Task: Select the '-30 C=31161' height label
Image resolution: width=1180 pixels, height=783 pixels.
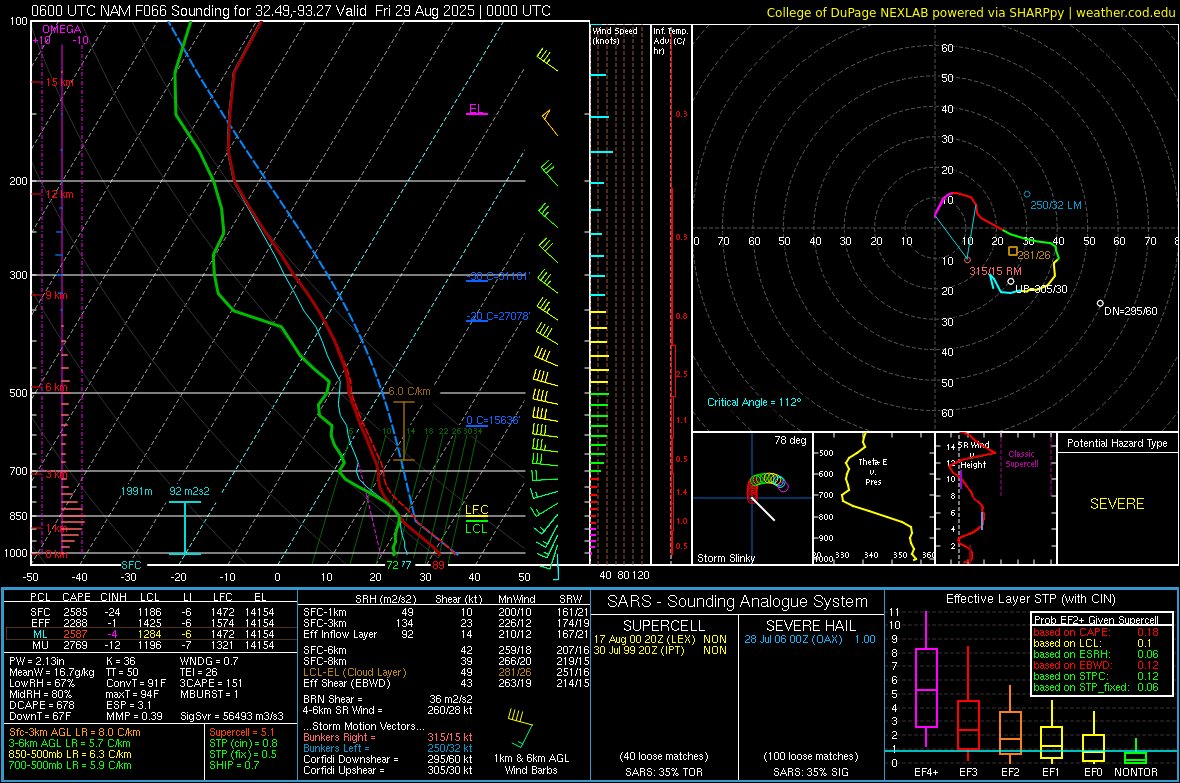Action: coord(497,276)
